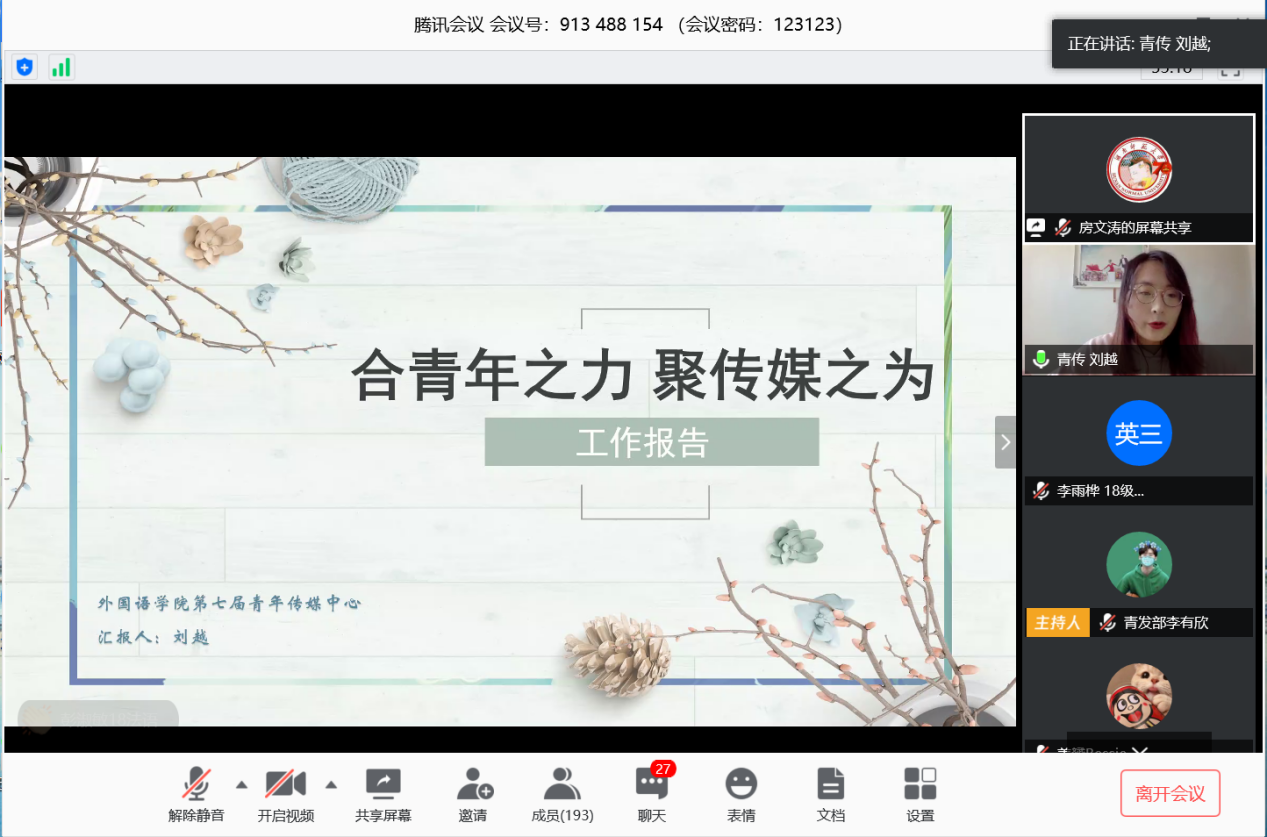This screenshot has height=837, width=1267.
Task: Click the blue security shield icon
Action: tap(25, 67)
